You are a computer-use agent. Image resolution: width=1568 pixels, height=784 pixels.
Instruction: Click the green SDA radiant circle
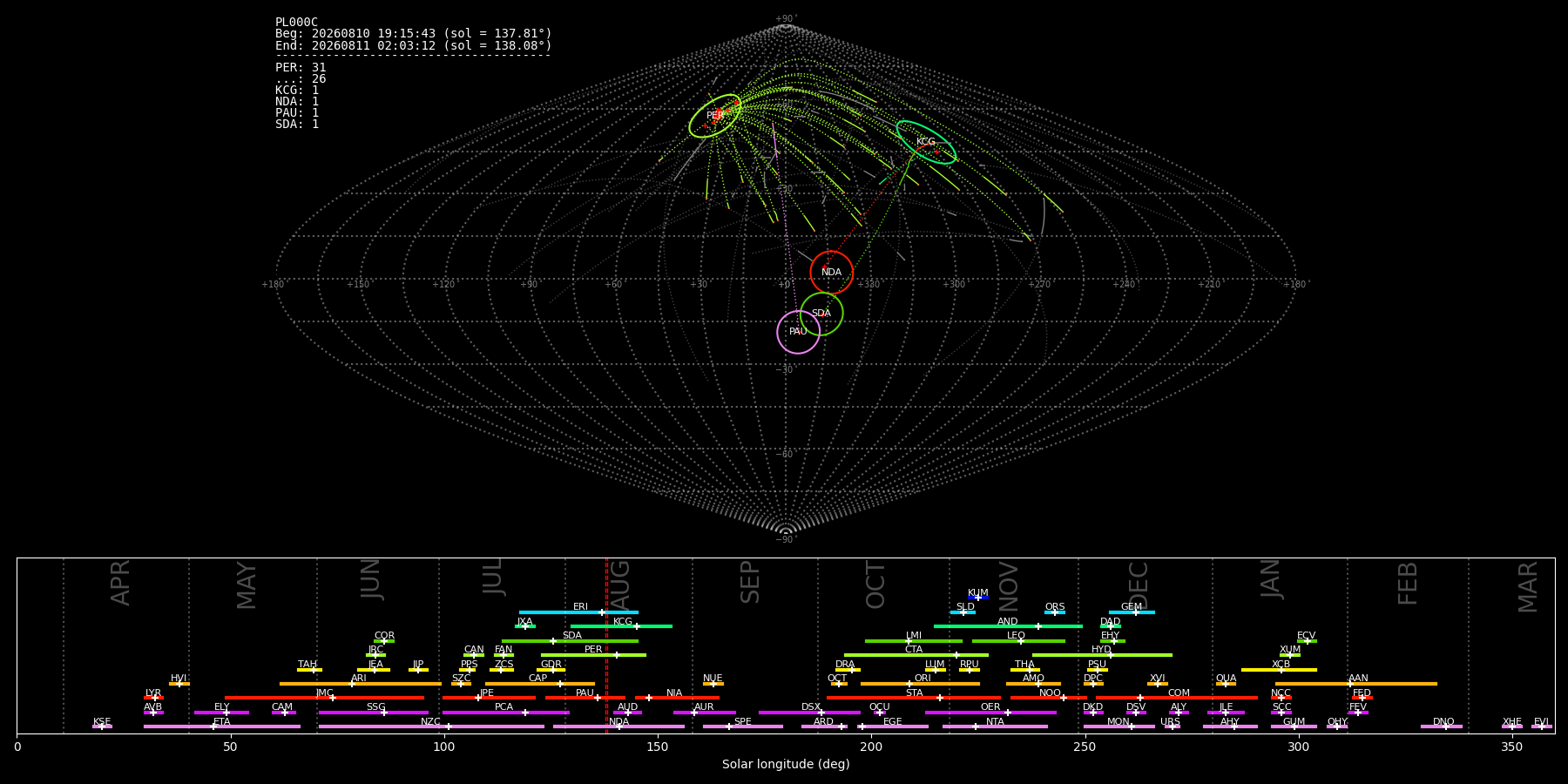(821, 314)
